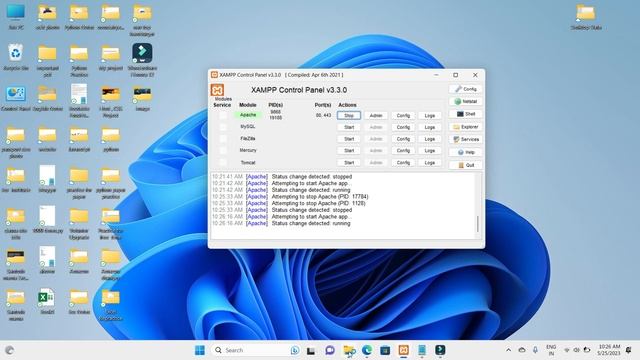
Task: Open the taskbar clock and date
Action: [x=609, y=350]
